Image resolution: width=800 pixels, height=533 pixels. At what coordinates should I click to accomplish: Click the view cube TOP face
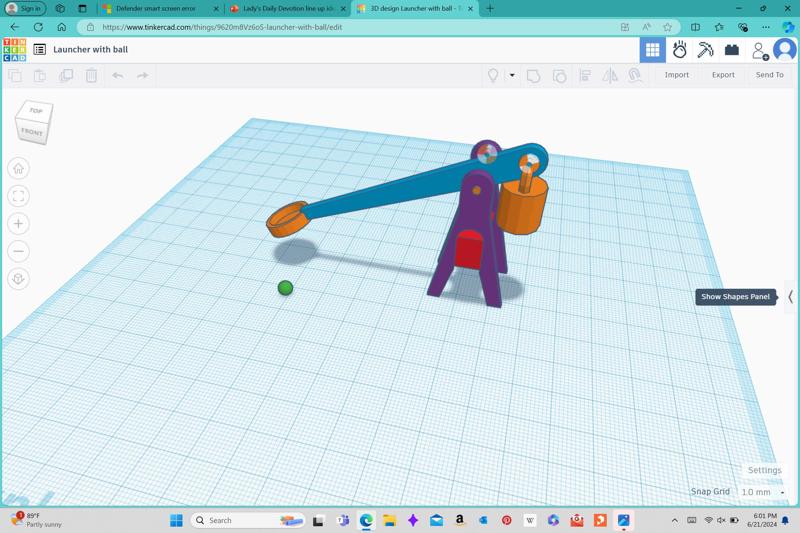(36, 111)
